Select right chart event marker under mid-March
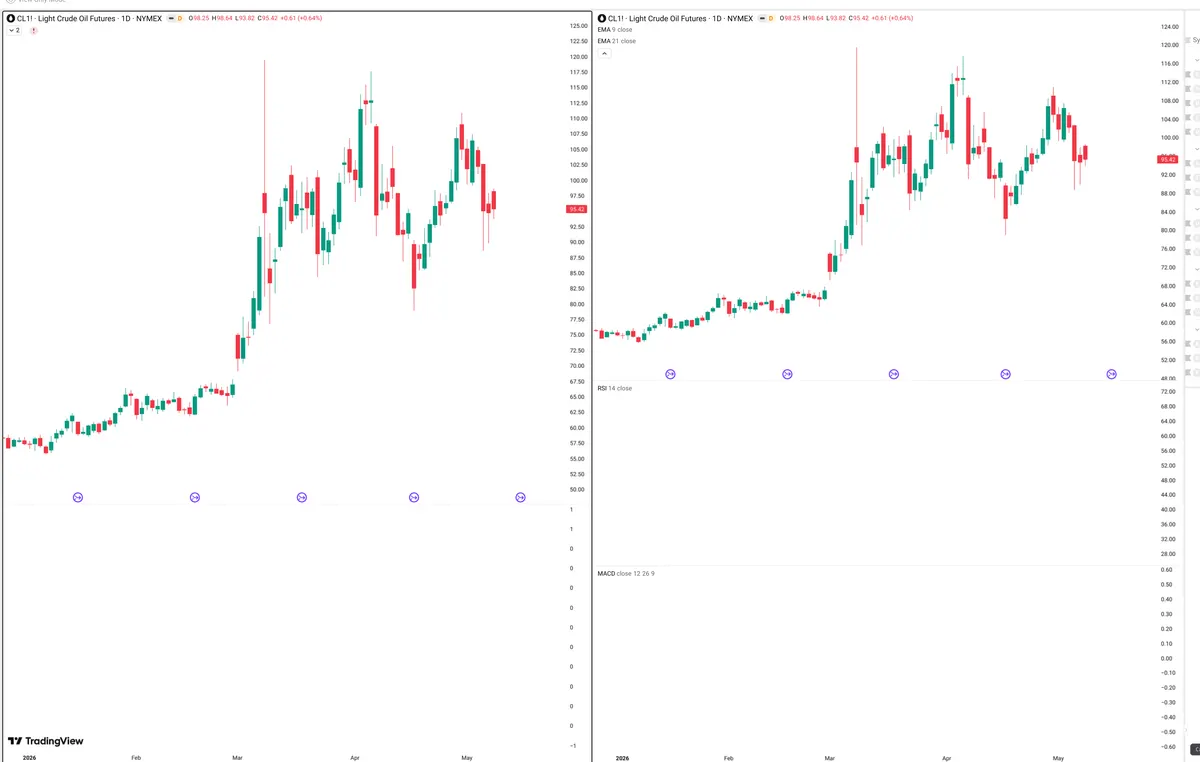This screenshot has height=762, width=1200. (893, 374)
